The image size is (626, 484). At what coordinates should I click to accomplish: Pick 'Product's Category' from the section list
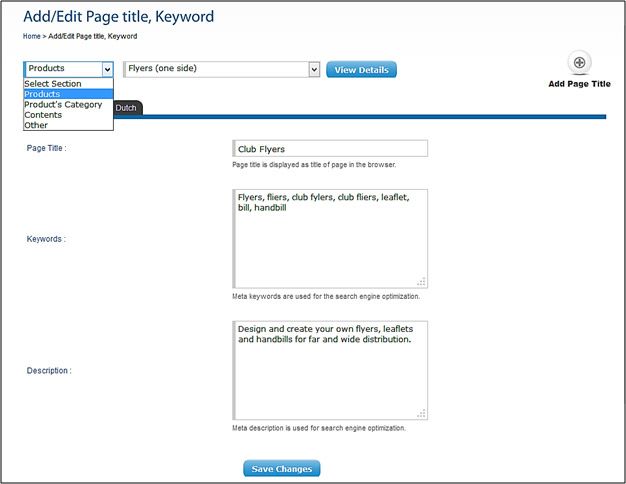tap(63, 104)
